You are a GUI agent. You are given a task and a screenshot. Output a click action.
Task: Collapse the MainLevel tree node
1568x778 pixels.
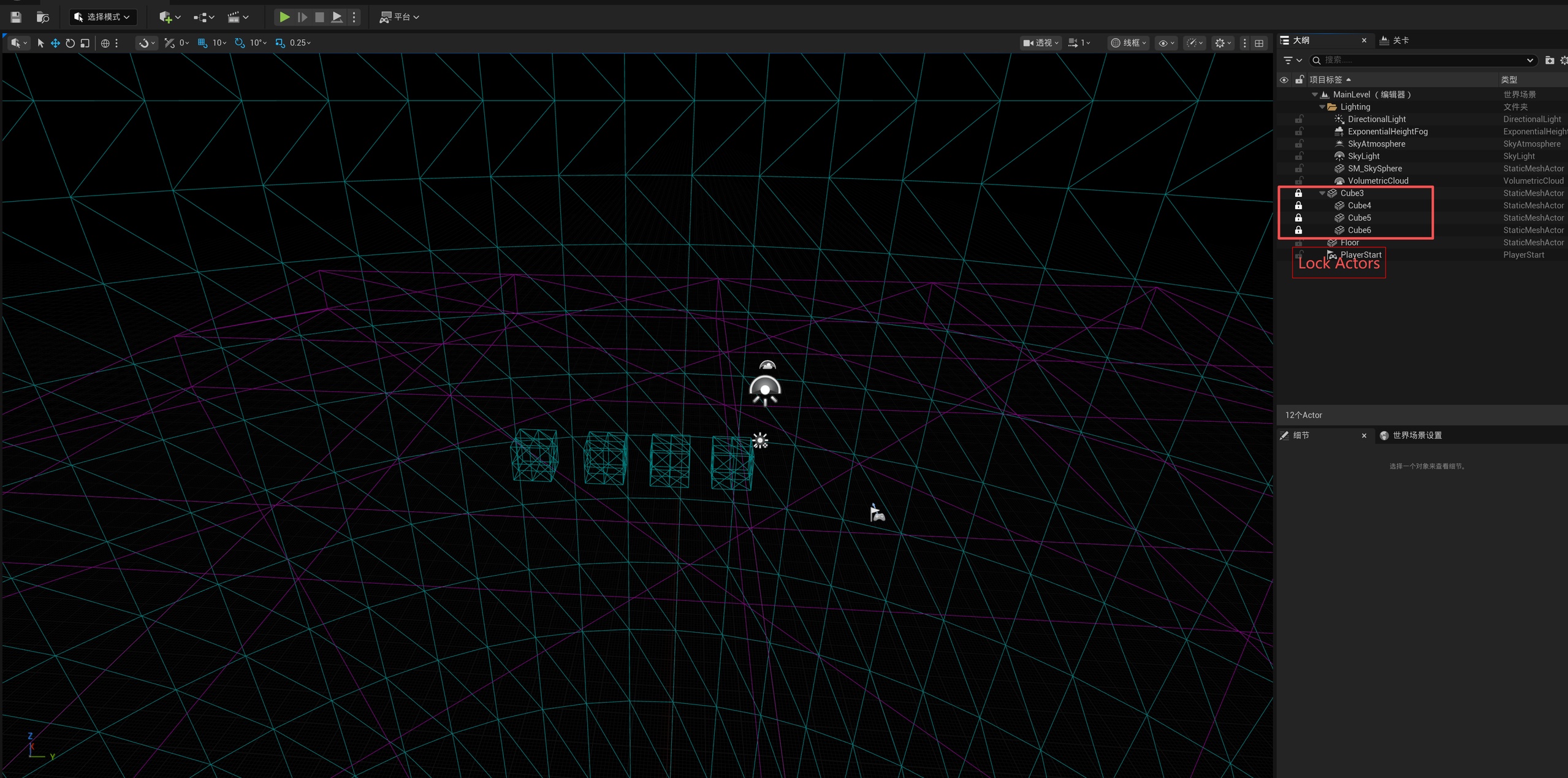click(1314, 94)
